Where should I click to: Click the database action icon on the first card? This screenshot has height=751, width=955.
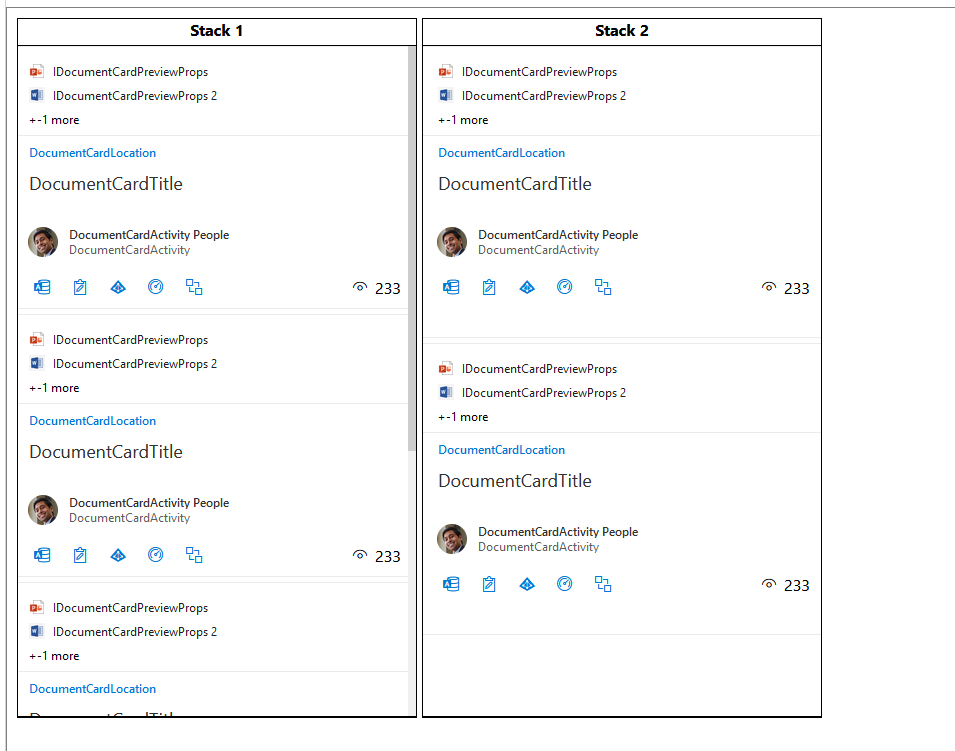coord(41,287)
